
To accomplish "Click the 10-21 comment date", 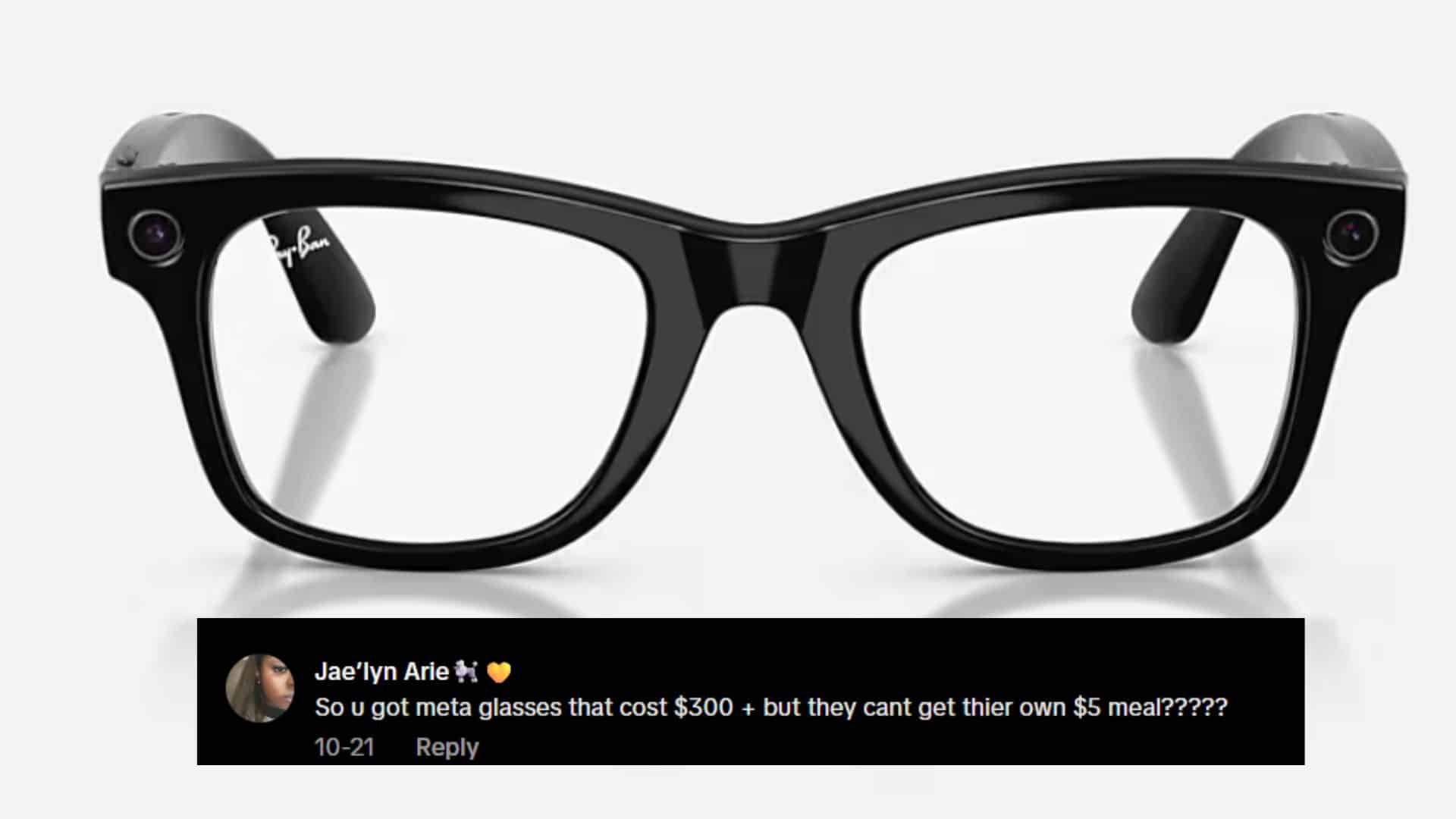I will (x=344, y=747).
